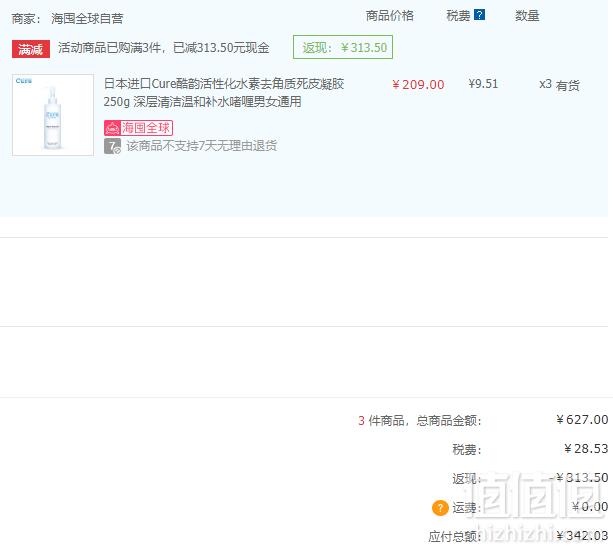Image resolution: width=613 pixels, height=551 pixels.
Task: Click the 数量 column header
Action: pos(527,16)
